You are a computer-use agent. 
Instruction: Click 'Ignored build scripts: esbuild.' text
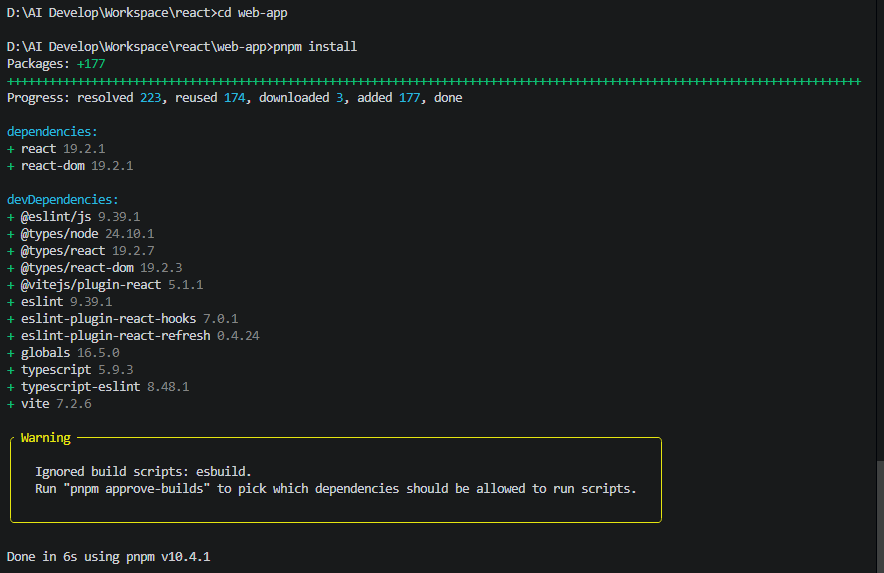143,471
